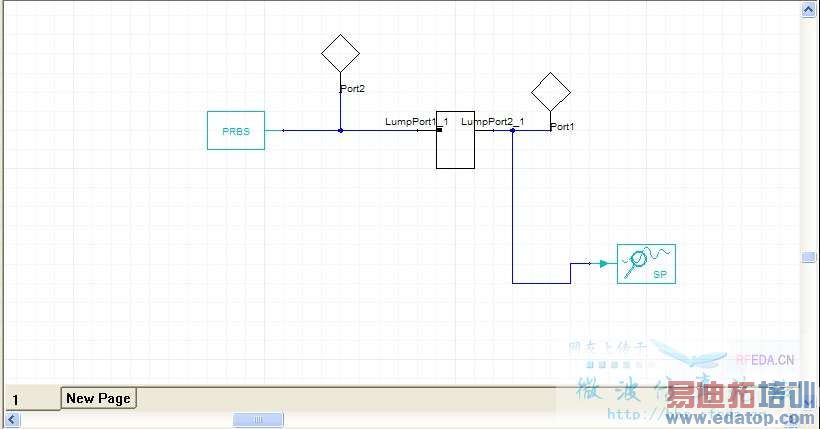Viewport: 820px width, 429px height.
Task: Click the vertical scrollbar up arrow
Action: tap(808, 9)
